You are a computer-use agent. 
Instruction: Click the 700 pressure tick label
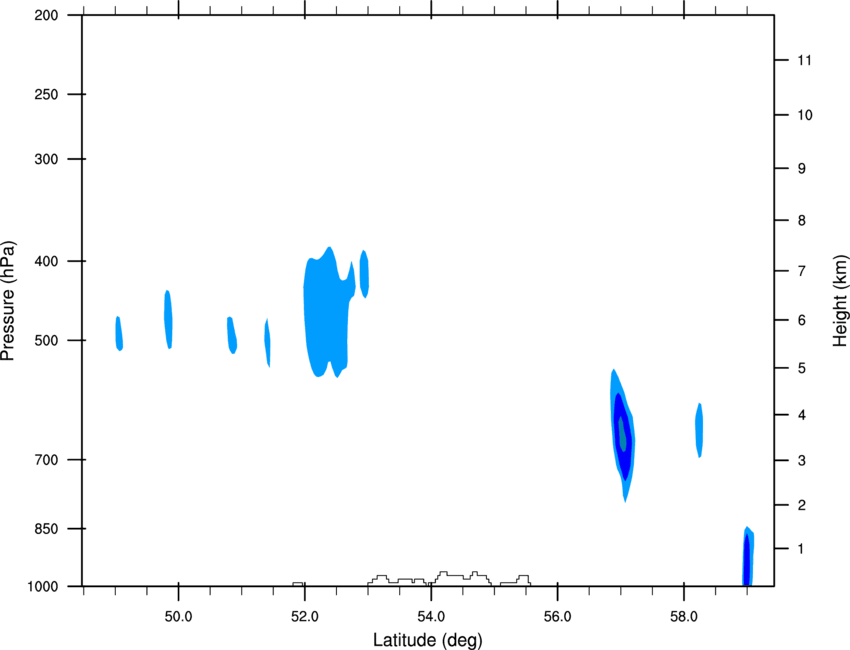[46, 460]
